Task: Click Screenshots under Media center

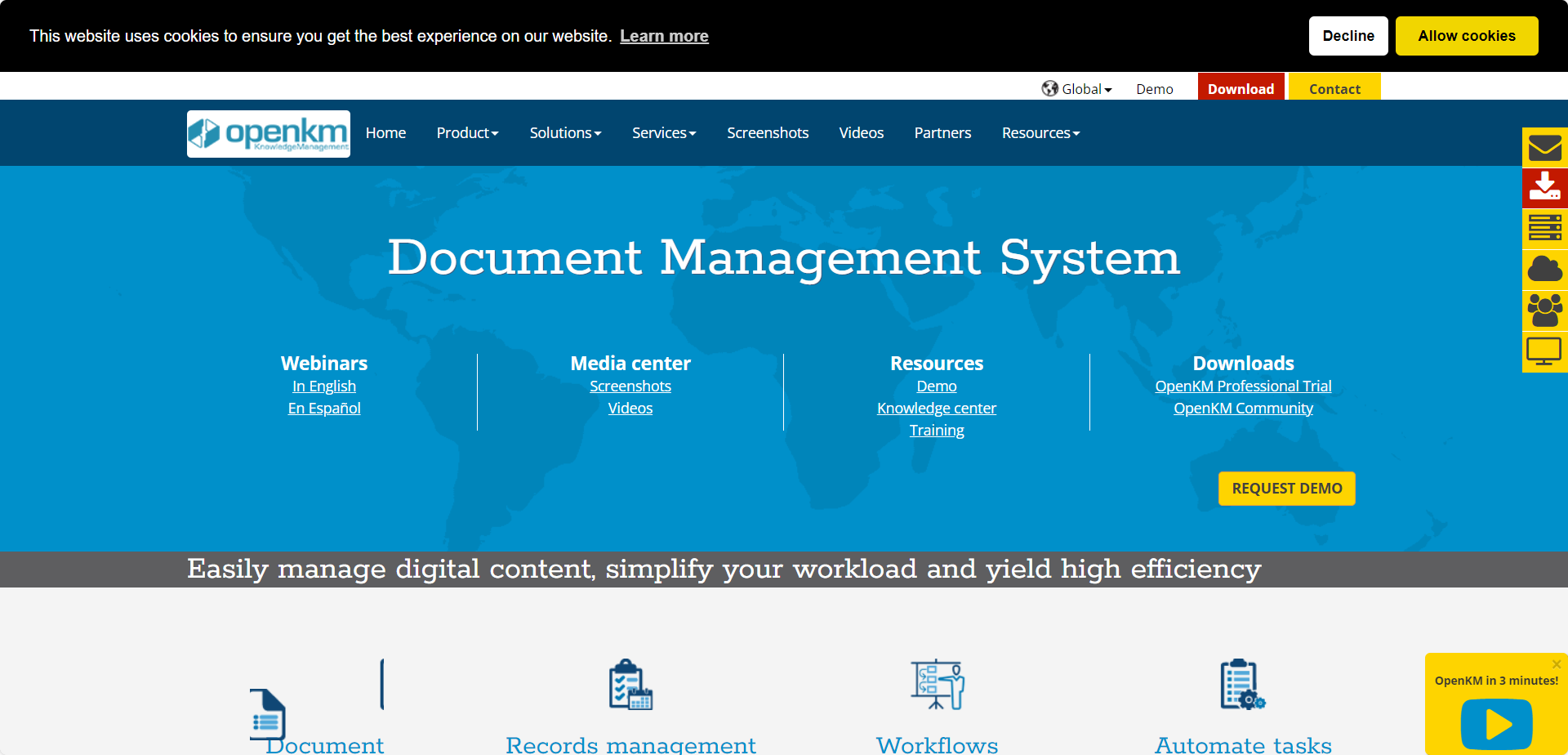Action: click(x=630, y=386)
